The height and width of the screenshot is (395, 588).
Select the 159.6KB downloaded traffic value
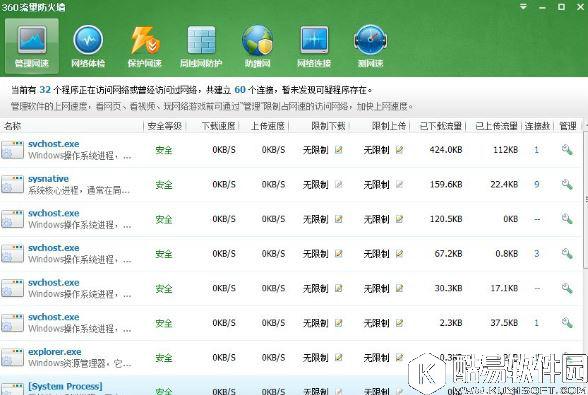coord(446,185)
